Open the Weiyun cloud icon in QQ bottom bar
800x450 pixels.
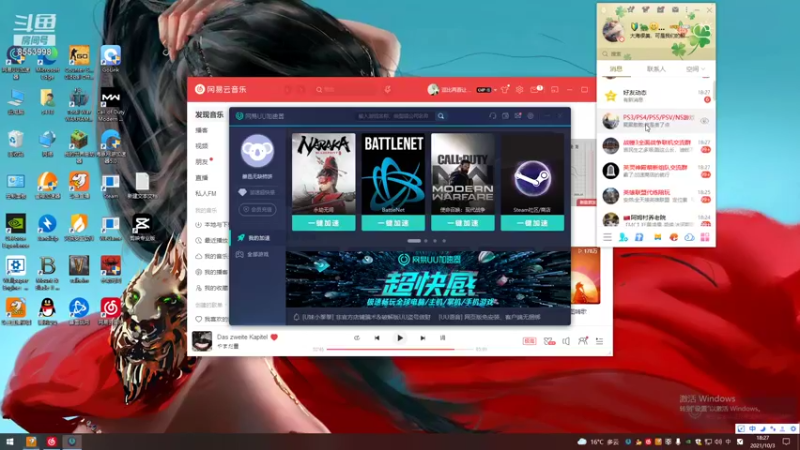(x=689, y=237)
